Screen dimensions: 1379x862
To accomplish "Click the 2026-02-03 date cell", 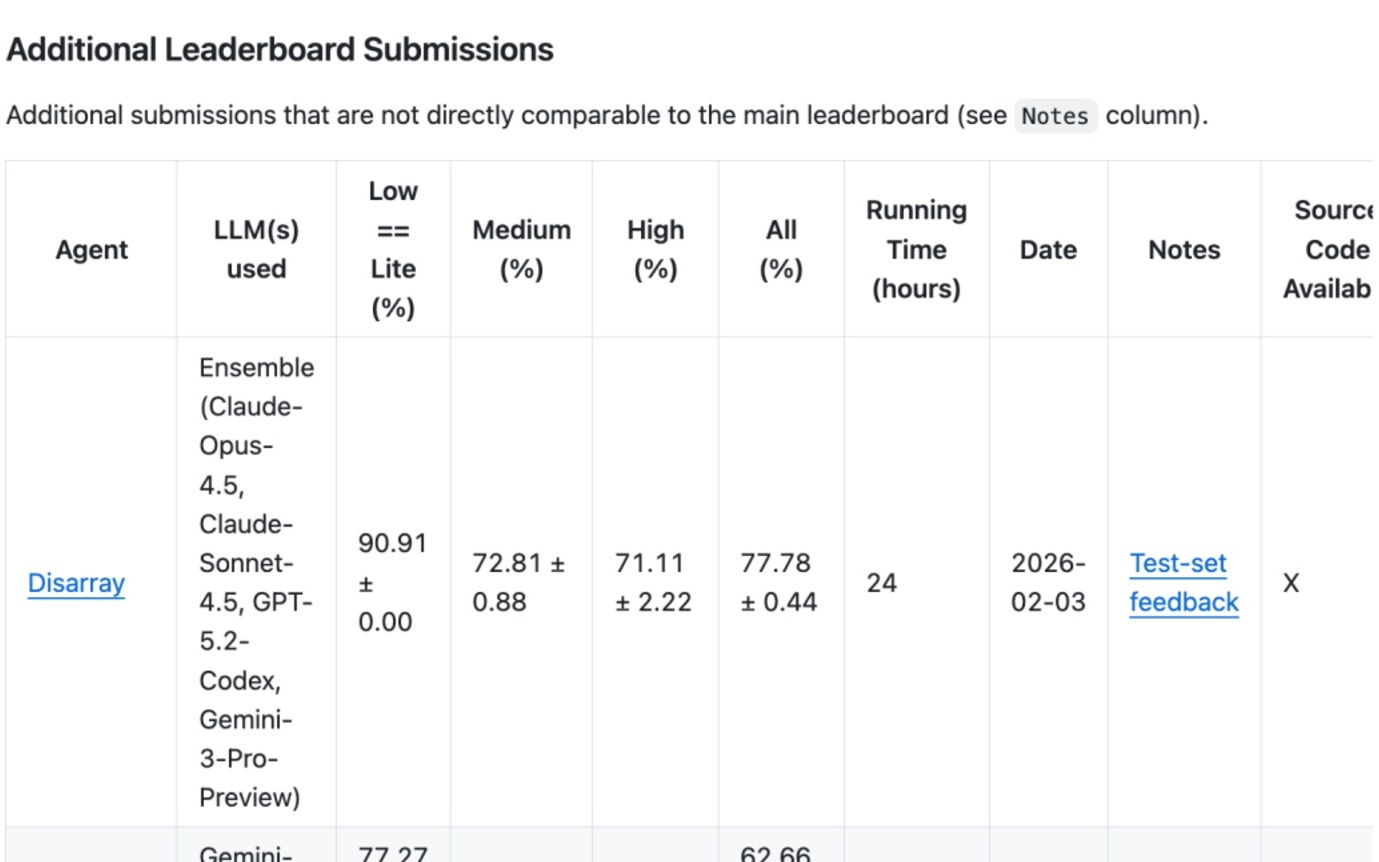I will pyautogui.click(x=1048, y=583).
